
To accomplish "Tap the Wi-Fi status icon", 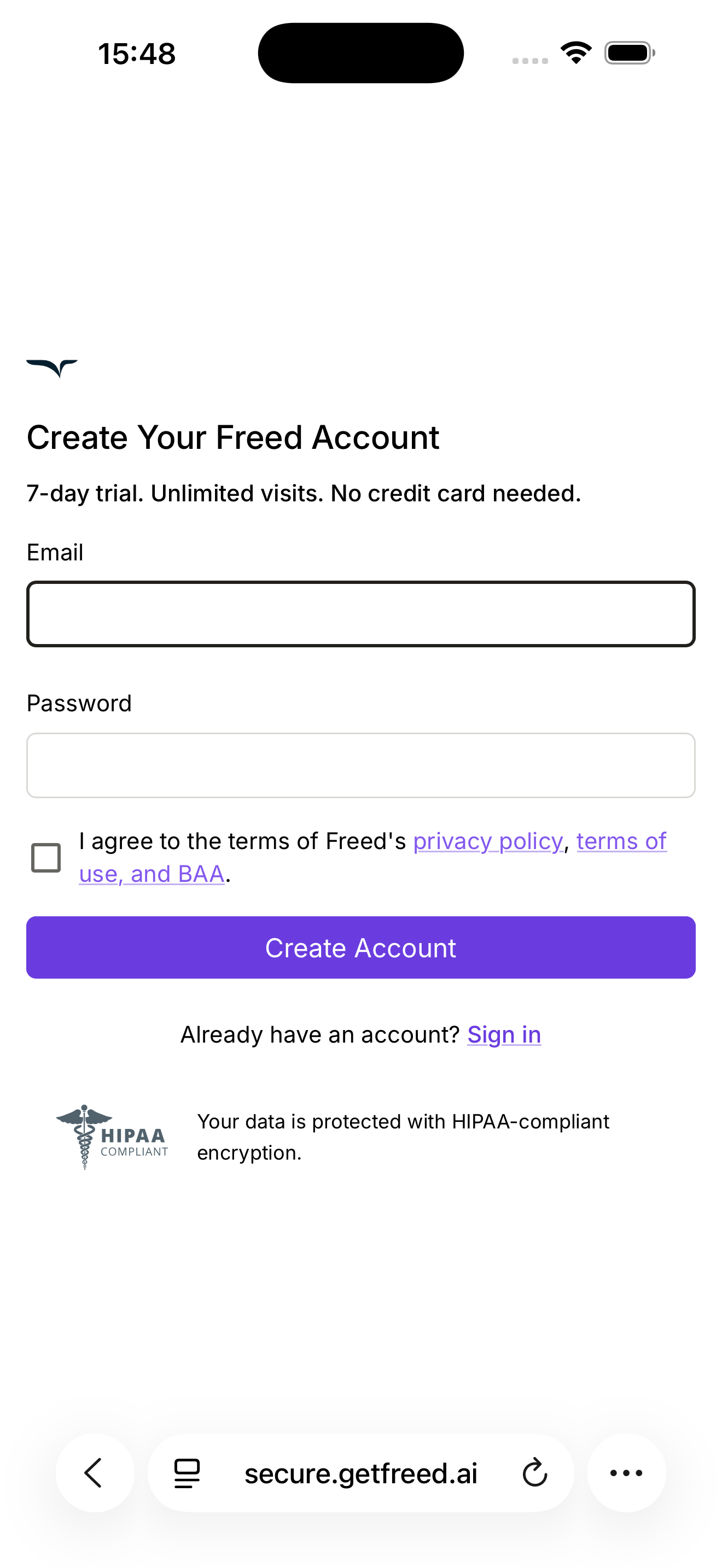I will click(x=575, y=52).
